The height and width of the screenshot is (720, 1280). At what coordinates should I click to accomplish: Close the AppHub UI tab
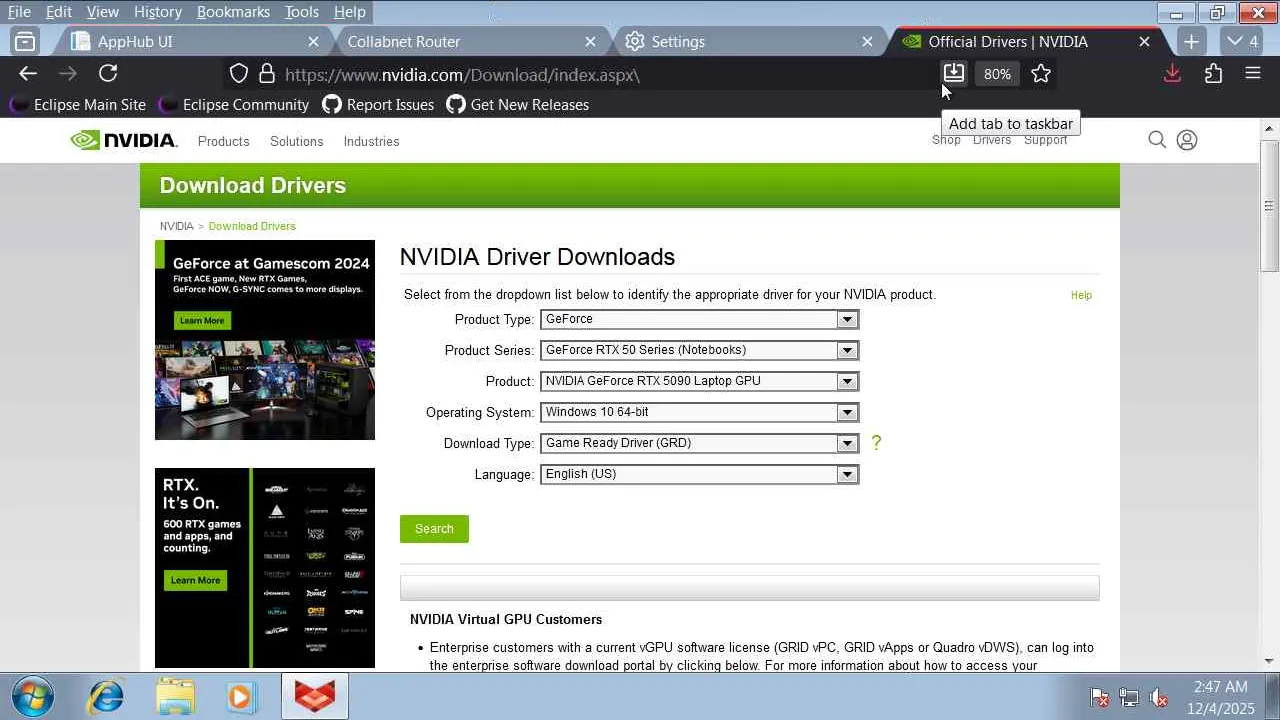click(313, 41)
